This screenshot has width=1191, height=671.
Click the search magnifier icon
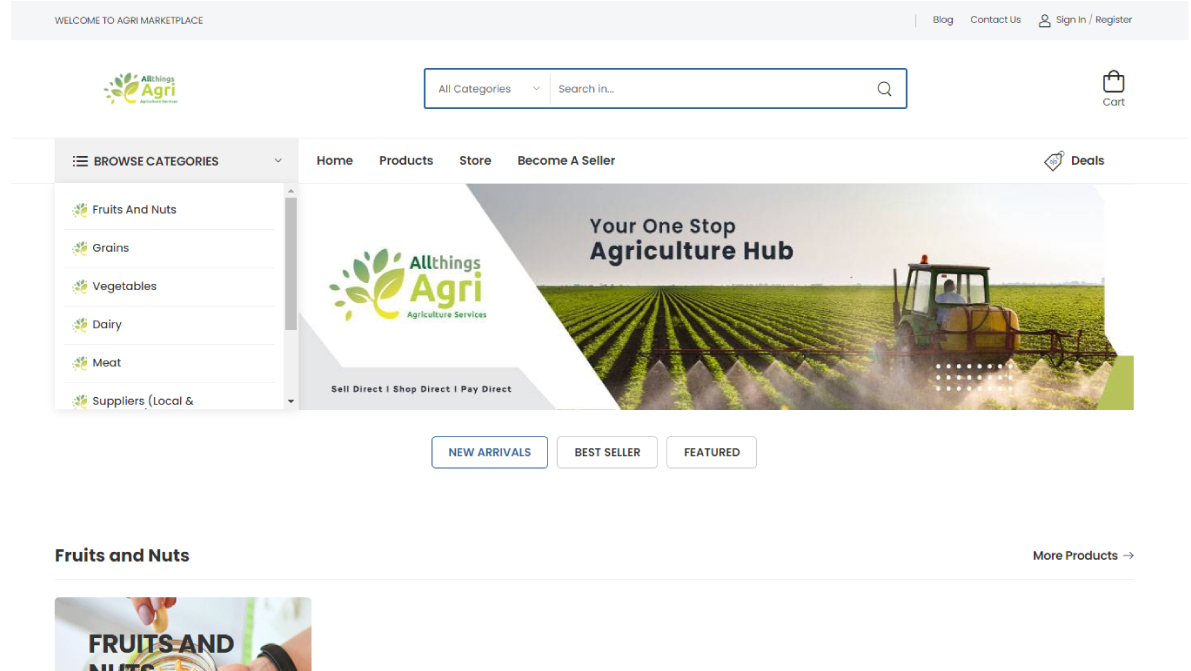pyautogui.click(x=884, y=89)
